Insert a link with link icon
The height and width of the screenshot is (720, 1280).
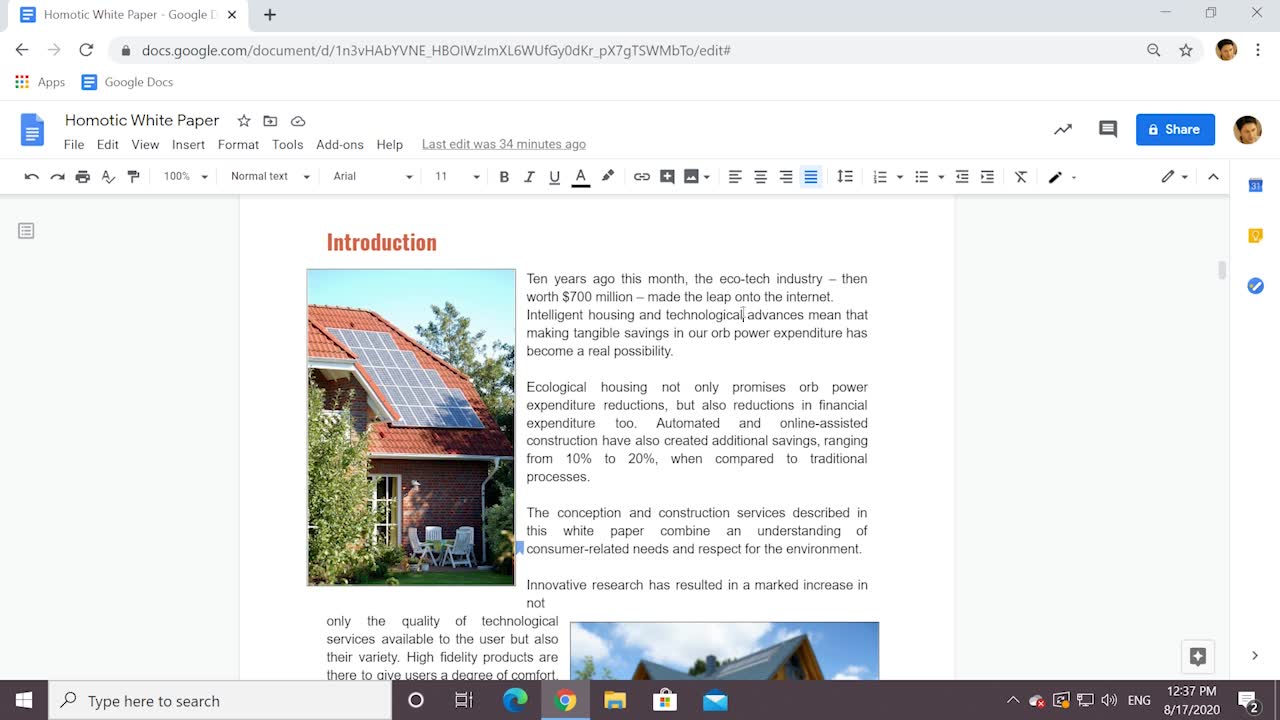click(x=642, y=177)
